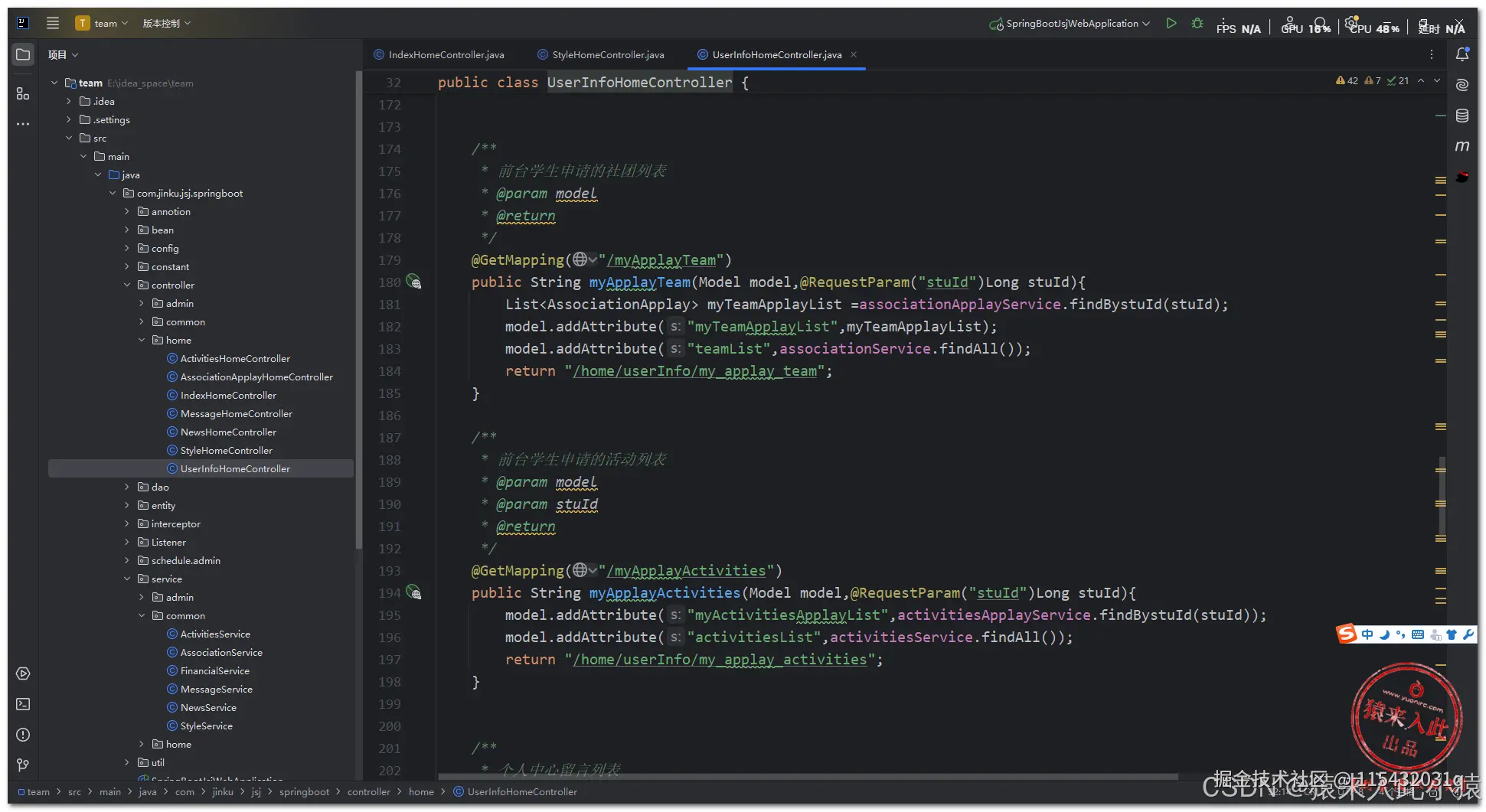
Task: Collapse the service package
Action: (127, 579)
